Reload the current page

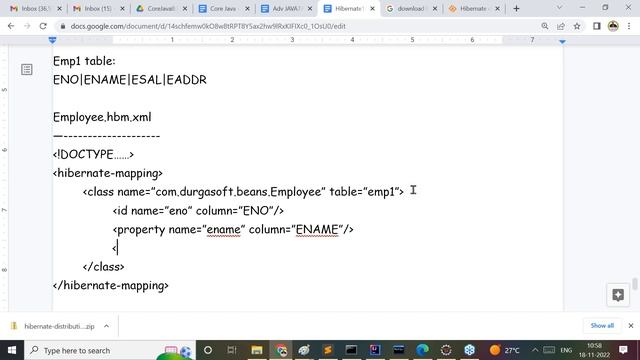(x=43, y=26)
